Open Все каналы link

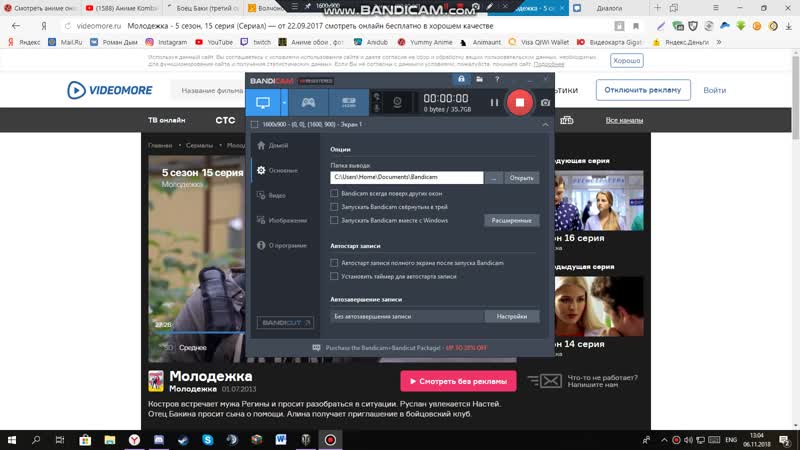624,120
